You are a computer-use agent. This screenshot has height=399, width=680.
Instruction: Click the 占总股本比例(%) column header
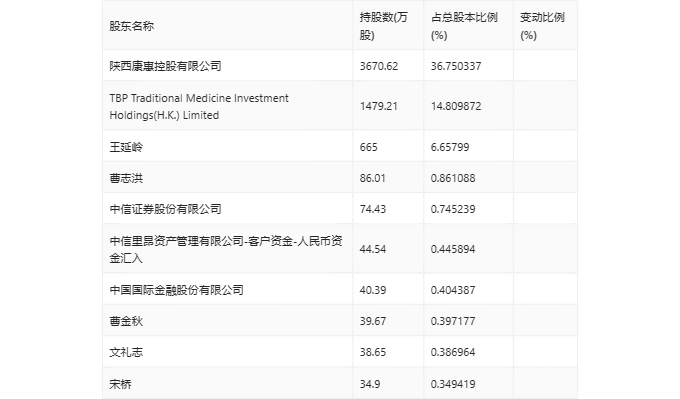pos(464,26)
